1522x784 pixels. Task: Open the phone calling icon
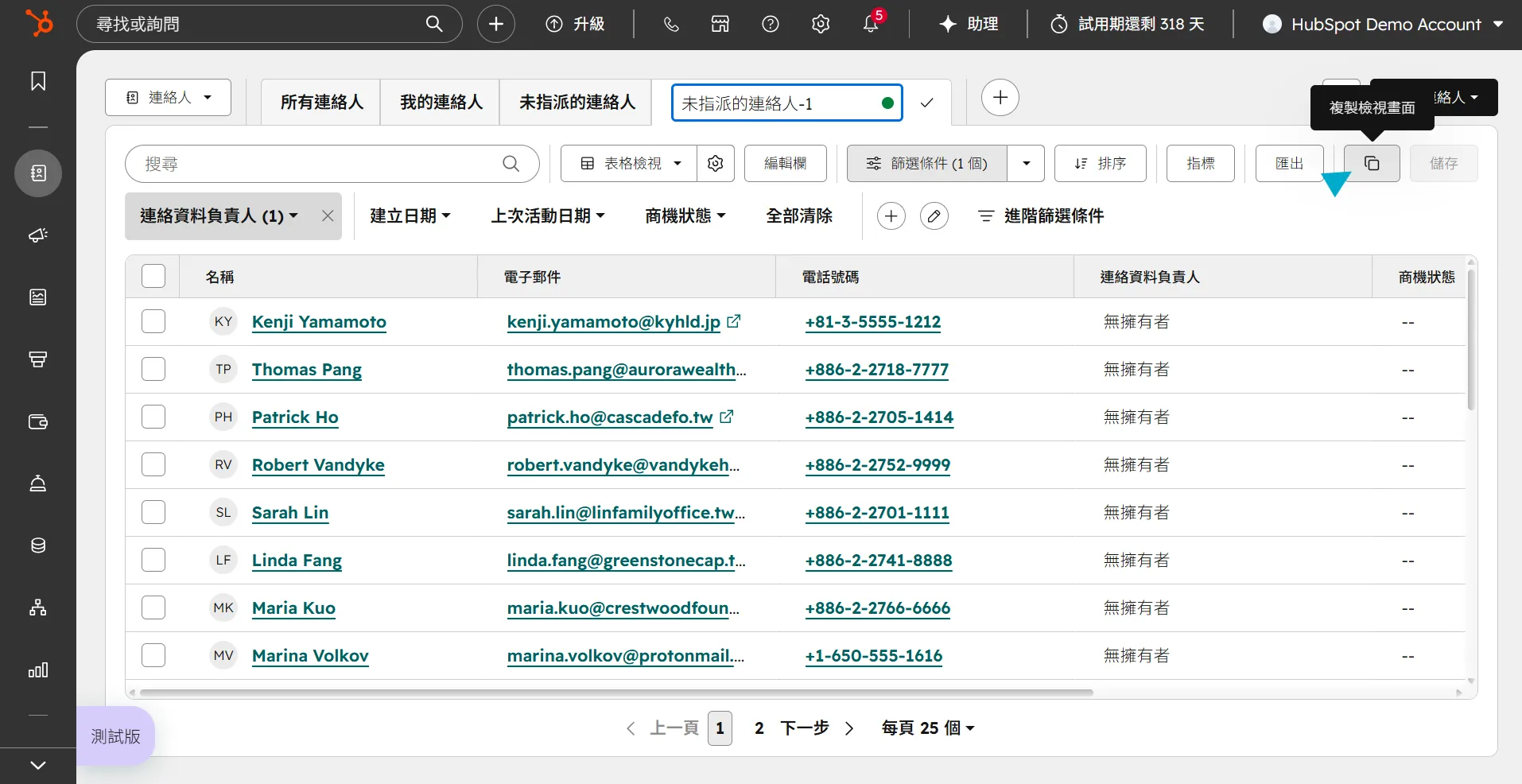tap(671, 24)
